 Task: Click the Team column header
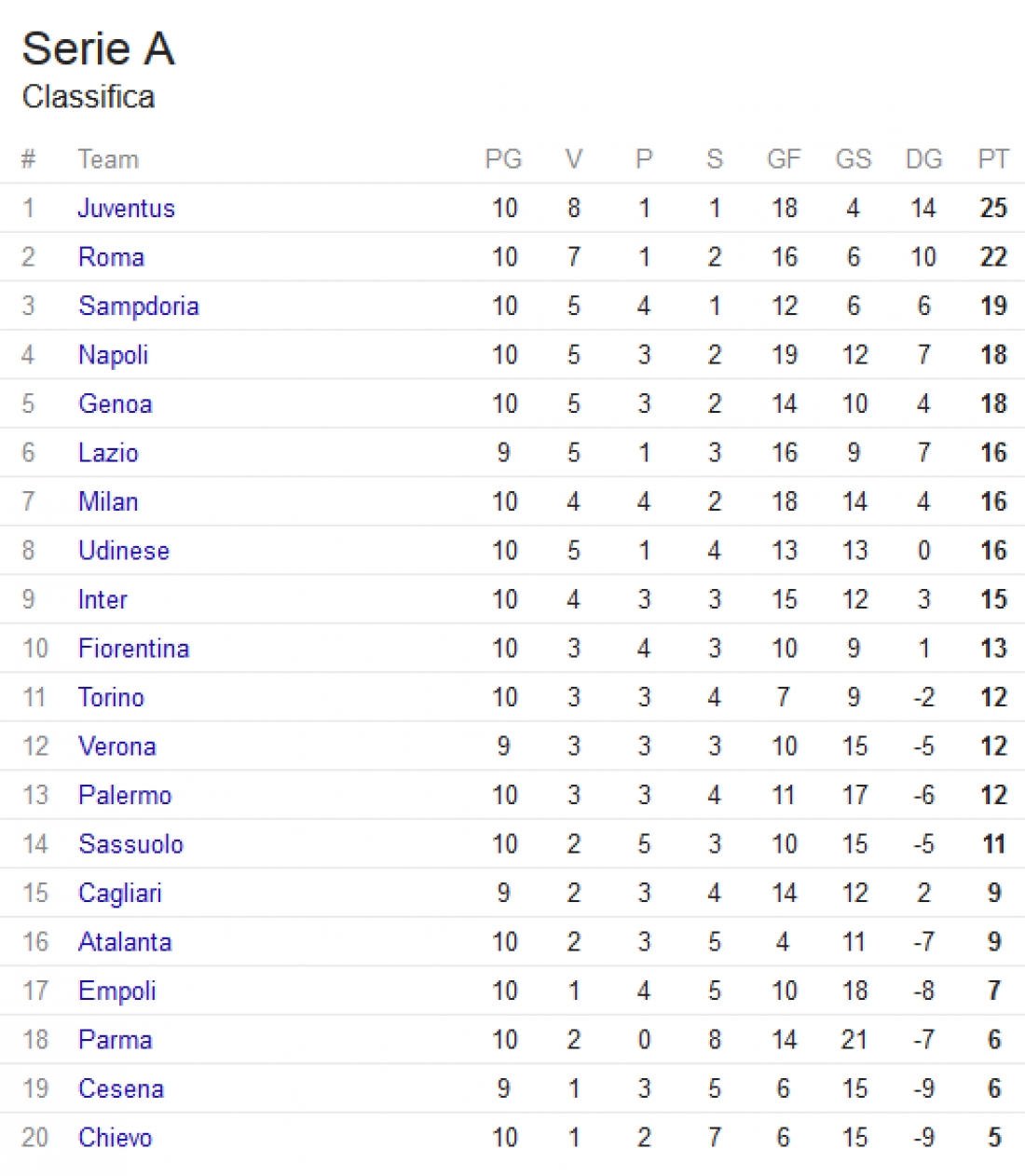coord(108,159)
